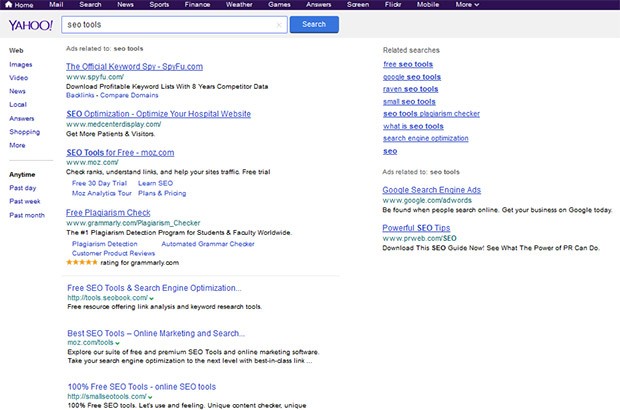Go to News in the top navigation bar

pos(125,4)
